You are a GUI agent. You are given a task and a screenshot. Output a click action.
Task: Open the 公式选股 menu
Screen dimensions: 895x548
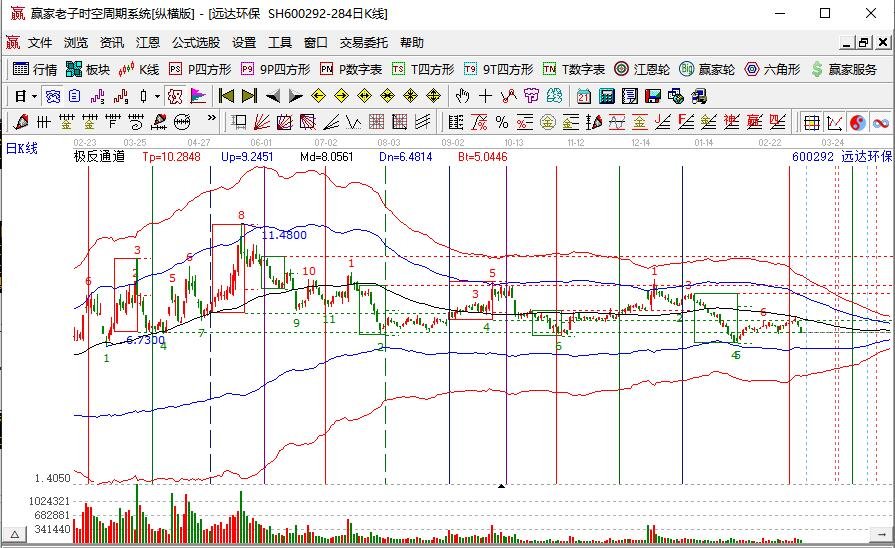[196, 43]
